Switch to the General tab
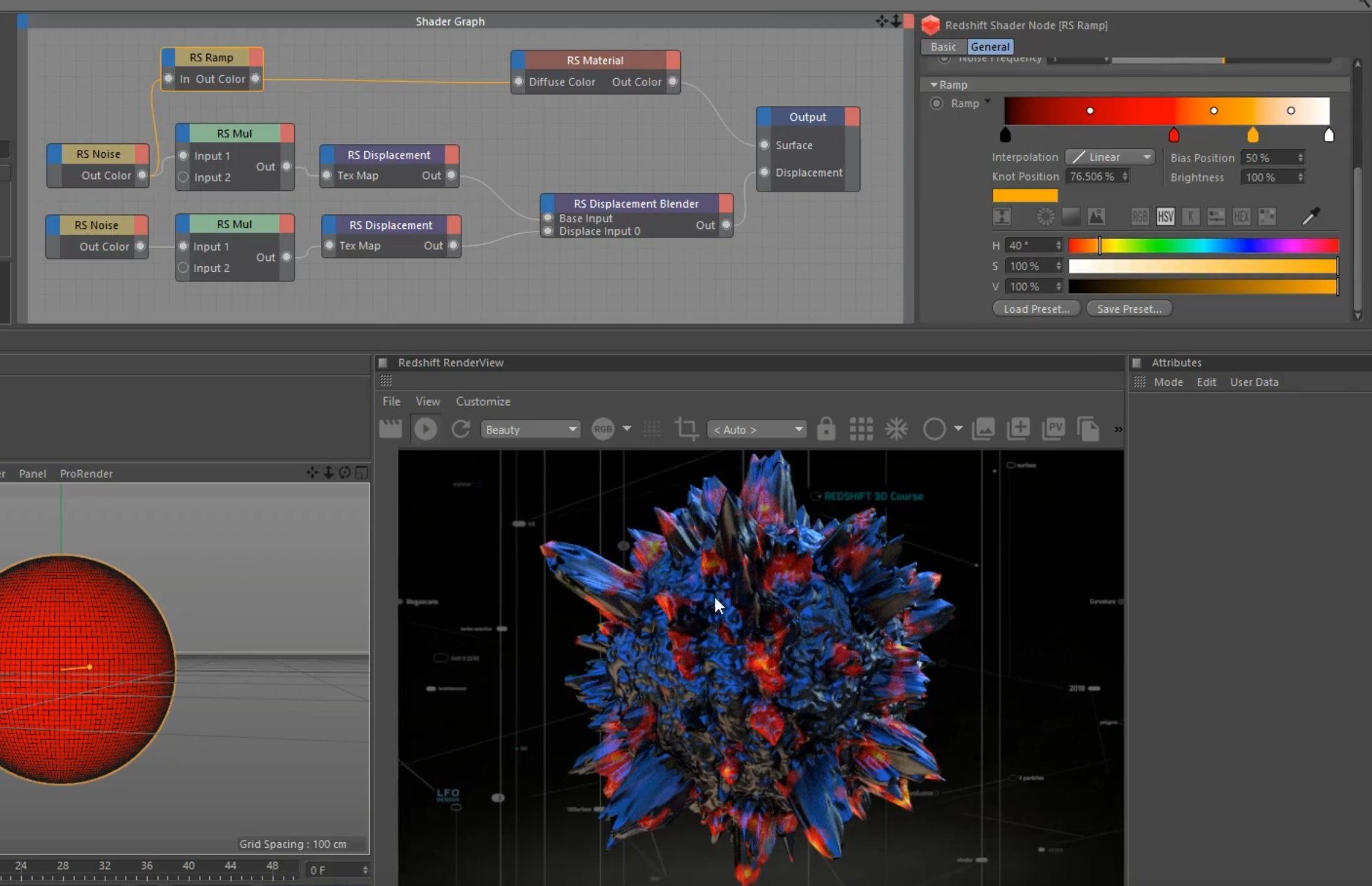The image size is (1372, 886). click(x=990, y=47)
